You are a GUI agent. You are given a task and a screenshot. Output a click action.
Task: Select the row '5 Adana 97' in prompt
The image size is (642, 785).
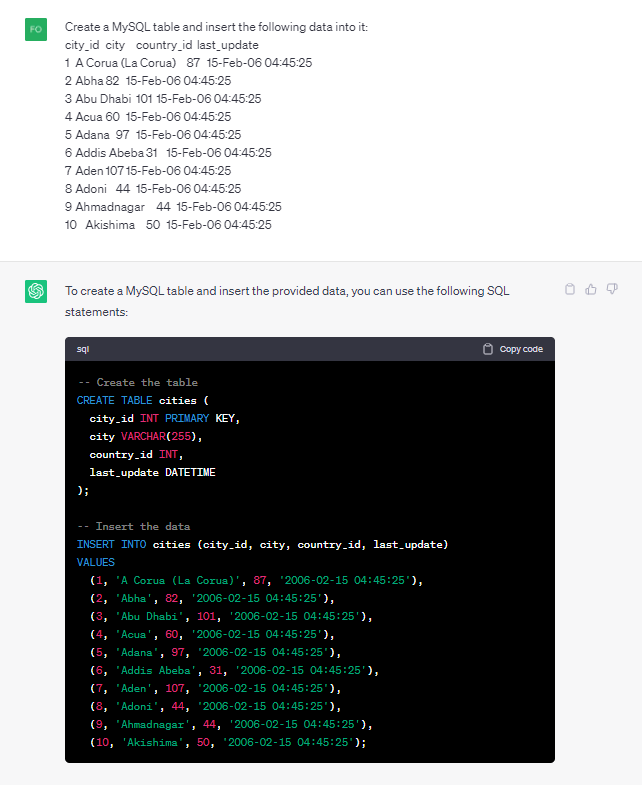point(153,135)
